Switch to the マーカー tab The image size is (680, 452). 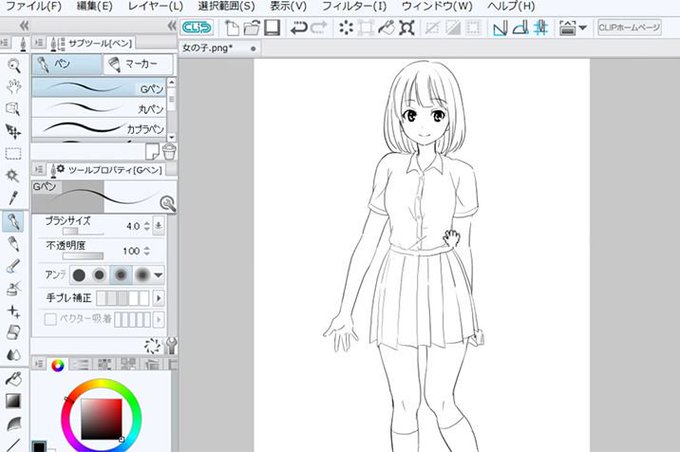pyautogui.click(x=138, y=64)
